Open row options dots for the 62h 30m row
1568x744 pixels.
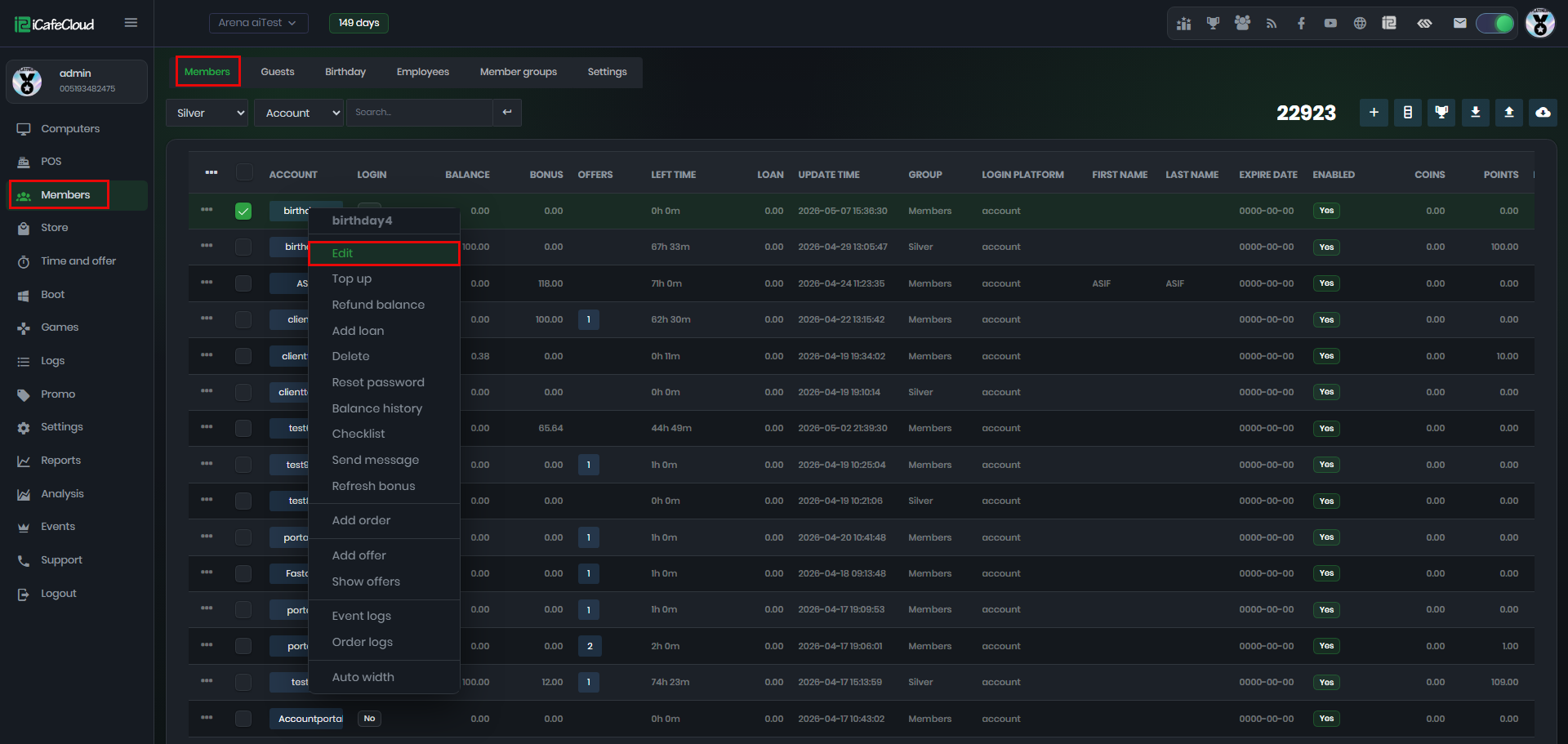pyautogui.click(x=207, y=319)
